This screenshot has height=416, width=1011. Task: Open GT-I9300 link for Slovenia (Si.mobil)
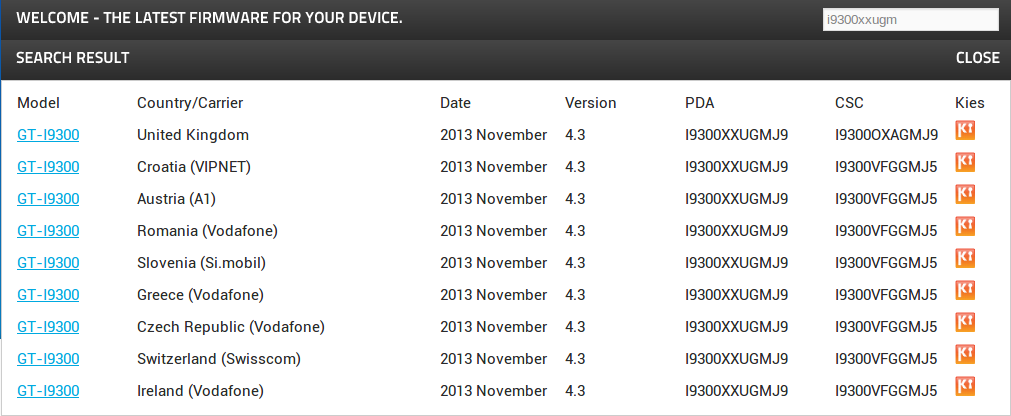(x=48, y=263)
